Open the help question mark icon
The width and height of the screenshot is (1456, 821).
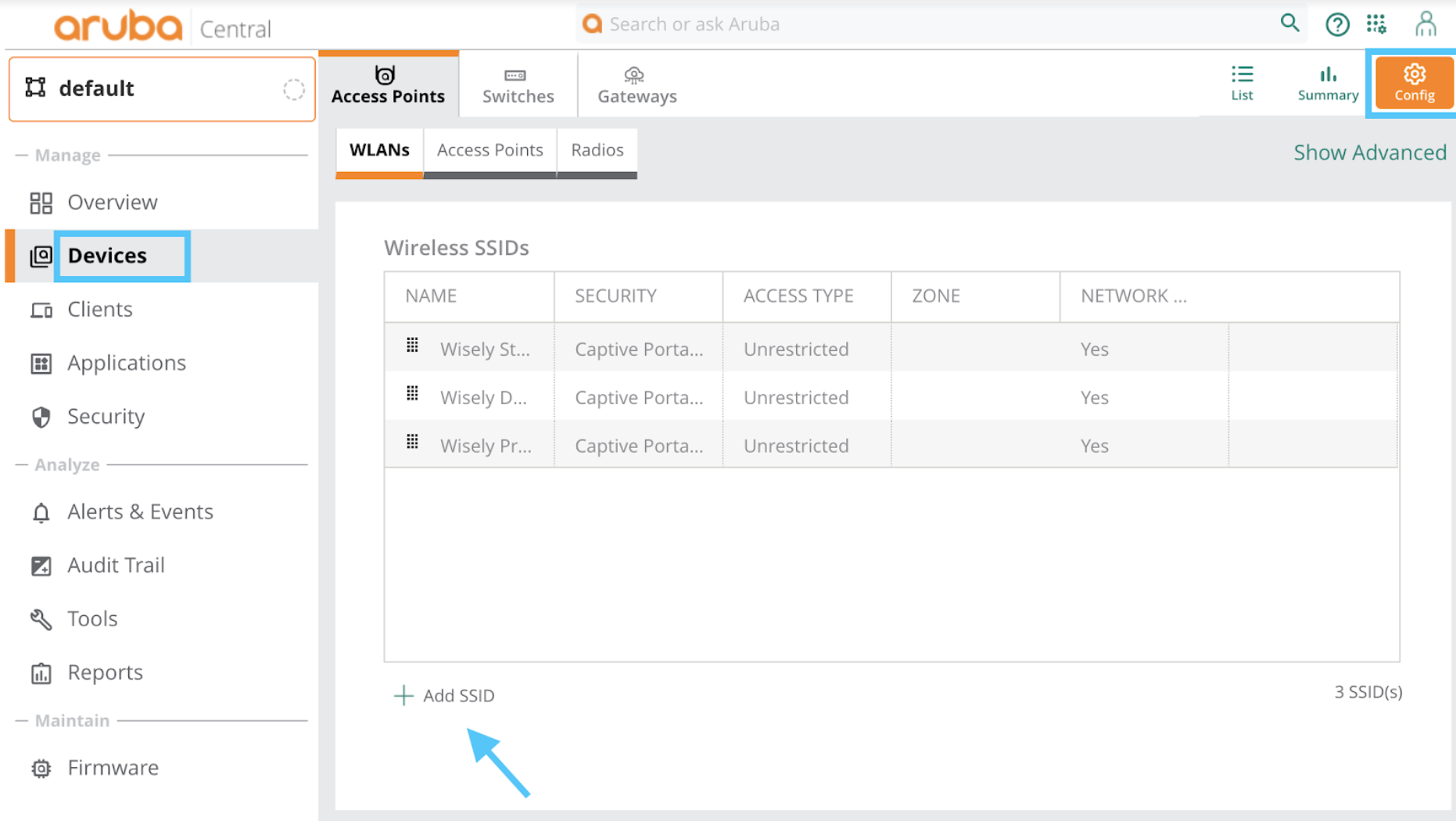tap(1337, 24)
